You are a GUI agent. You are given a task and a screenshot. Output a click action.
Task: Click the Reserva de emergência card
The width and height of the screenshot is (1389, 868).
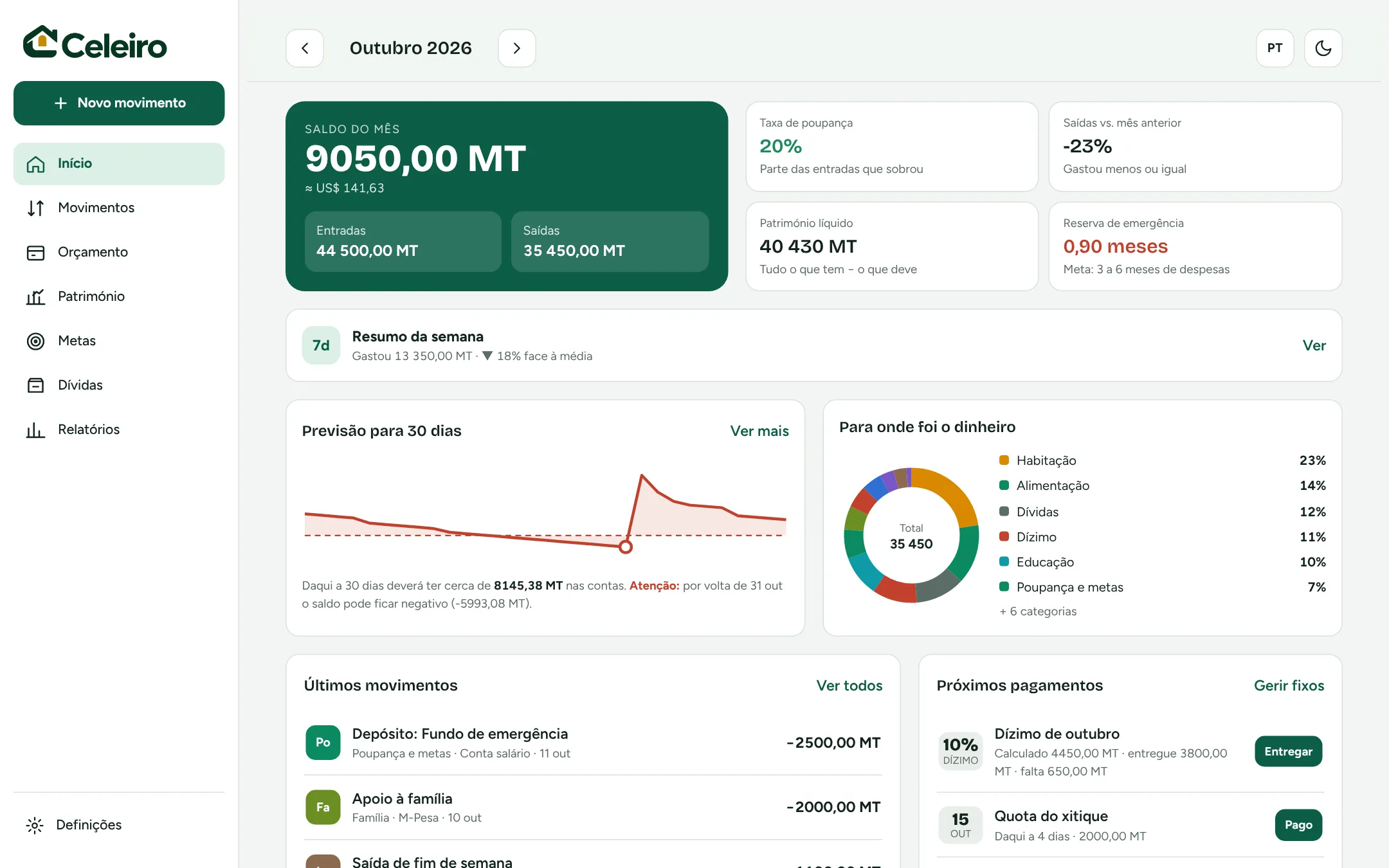point(1195,246)
